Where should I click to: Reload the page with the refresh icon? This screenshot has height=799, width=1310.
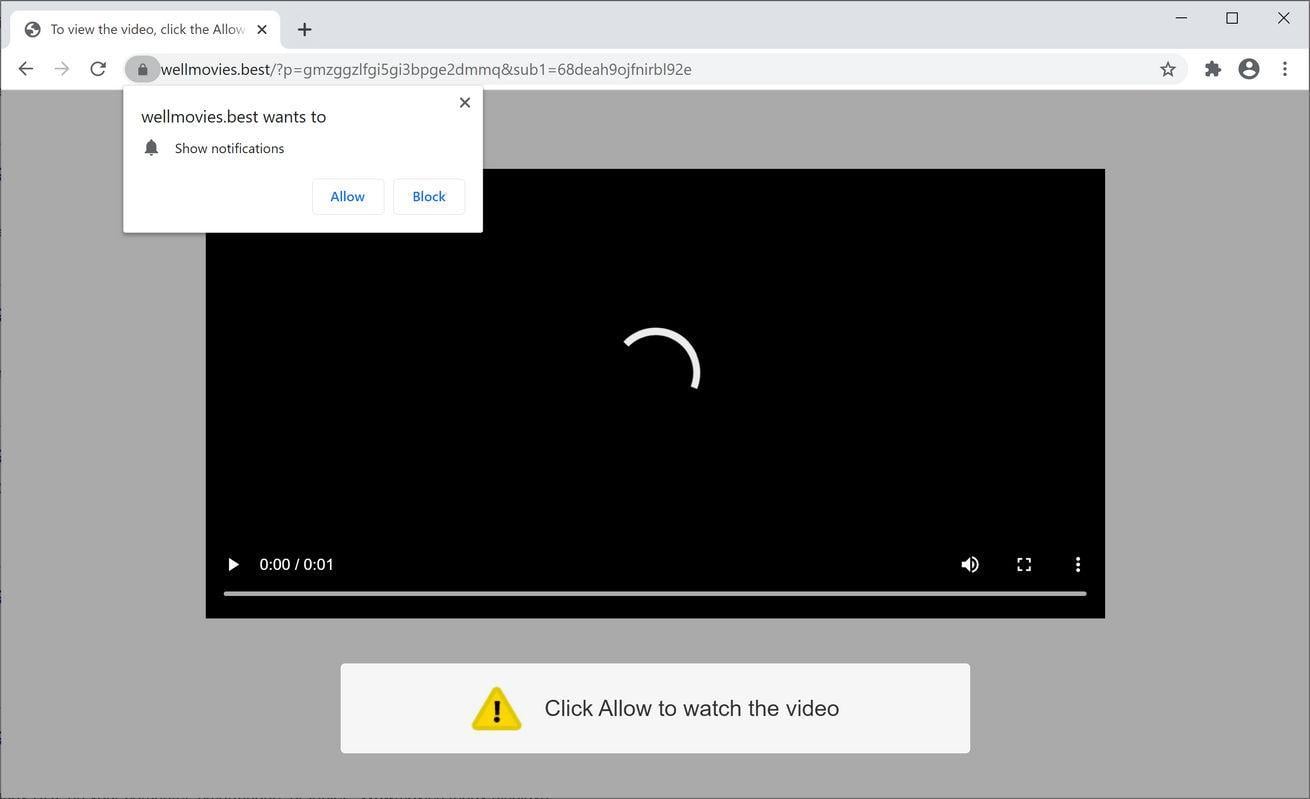(x=97, y=68)
